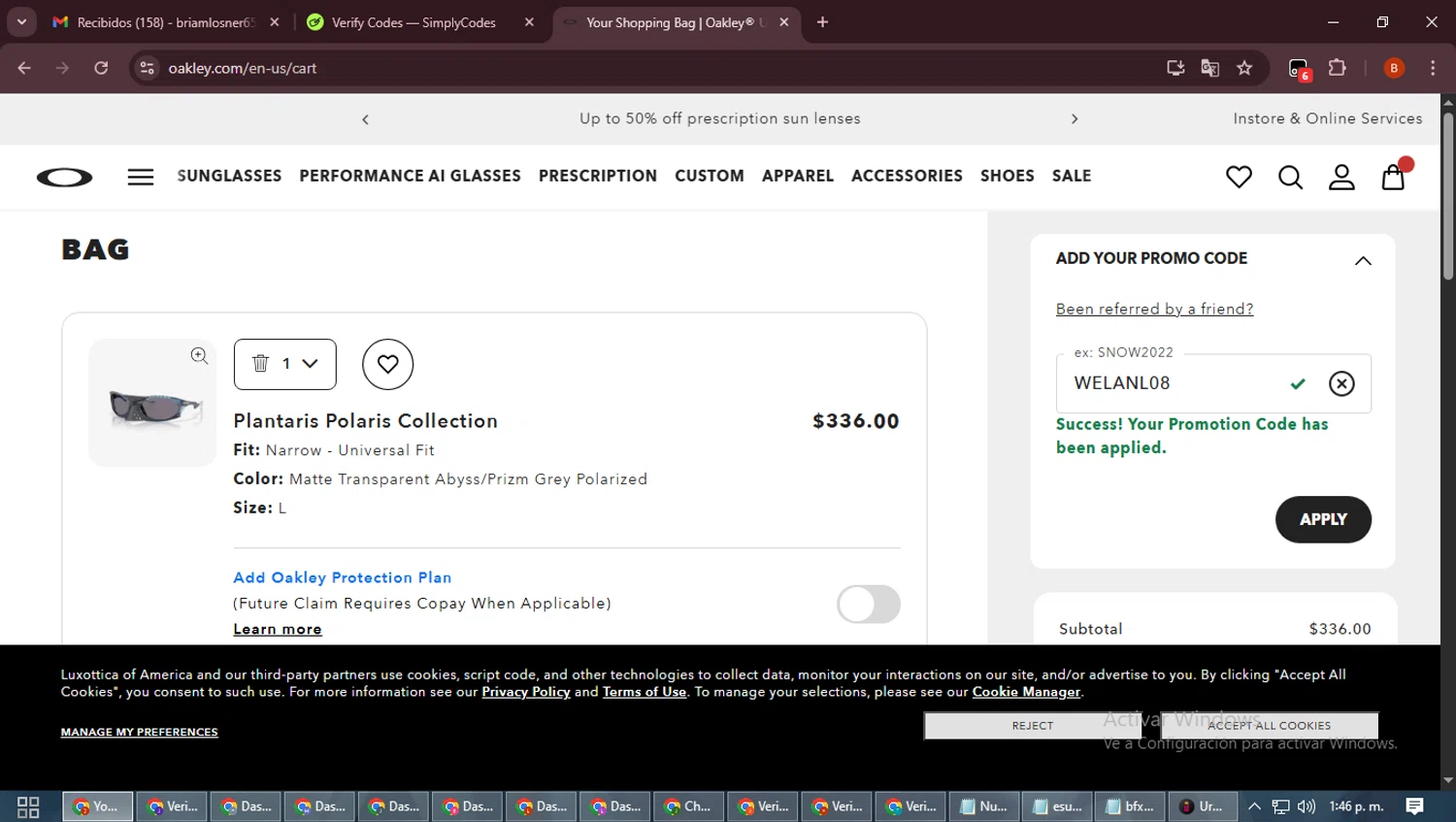The height and width of the screenshot is (822, 1456).
Task: Open the PRESCRIPTION menu
Action: click(598, 176)
